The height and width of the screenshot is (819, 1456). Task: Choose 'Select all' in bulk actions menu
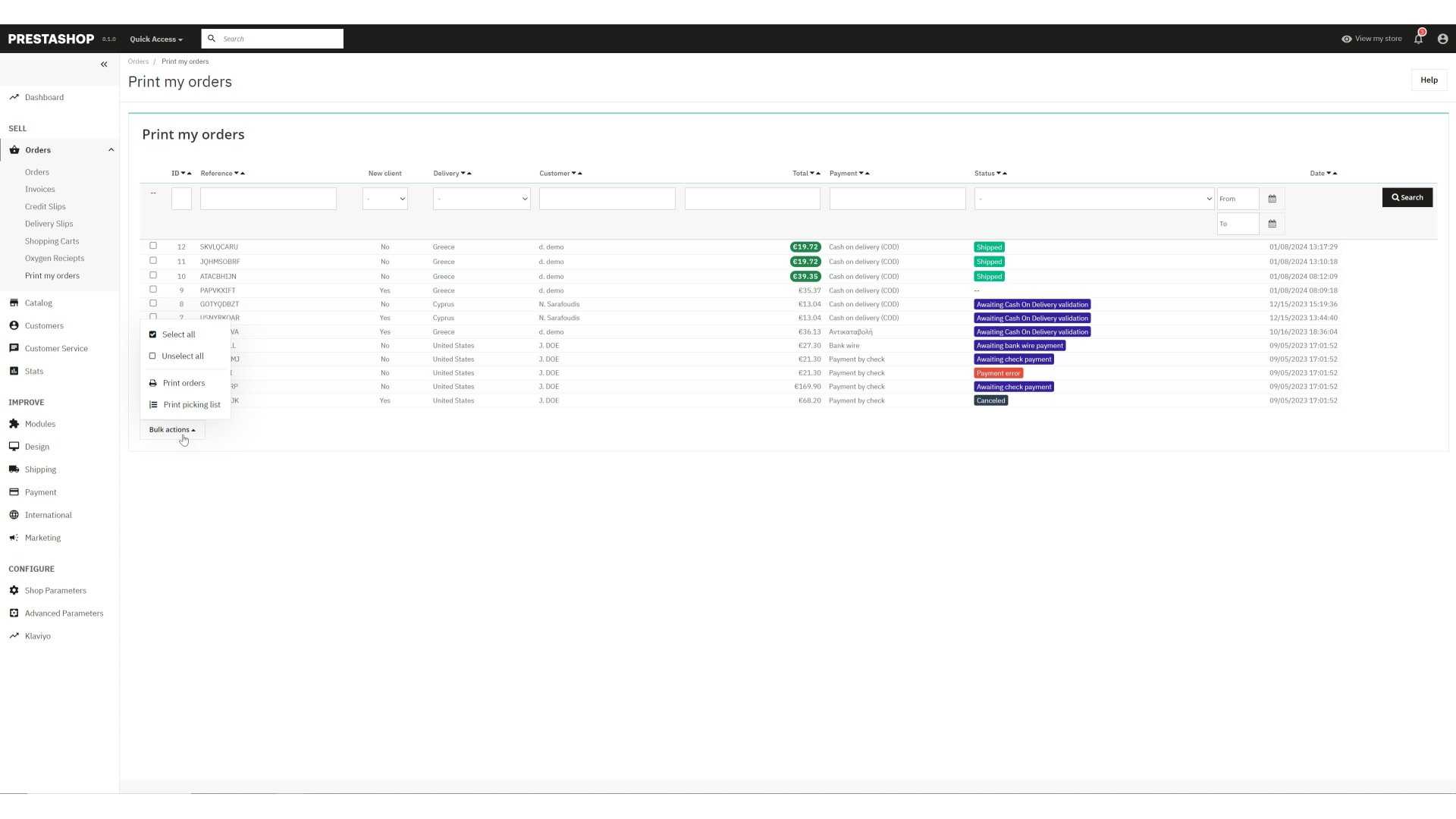(x=178, y=334)
